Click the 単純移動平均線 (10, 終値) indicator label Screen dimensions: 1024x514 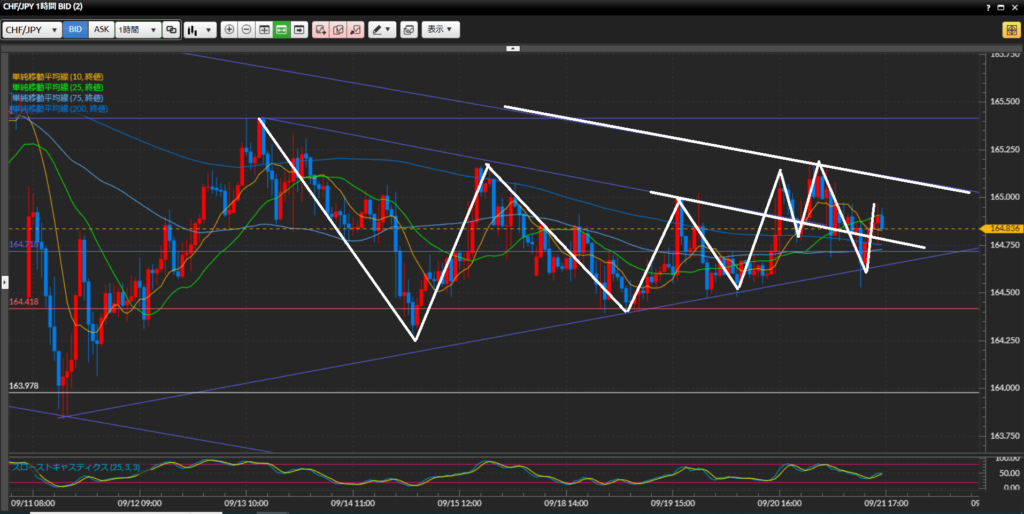[x=57, y=77]
